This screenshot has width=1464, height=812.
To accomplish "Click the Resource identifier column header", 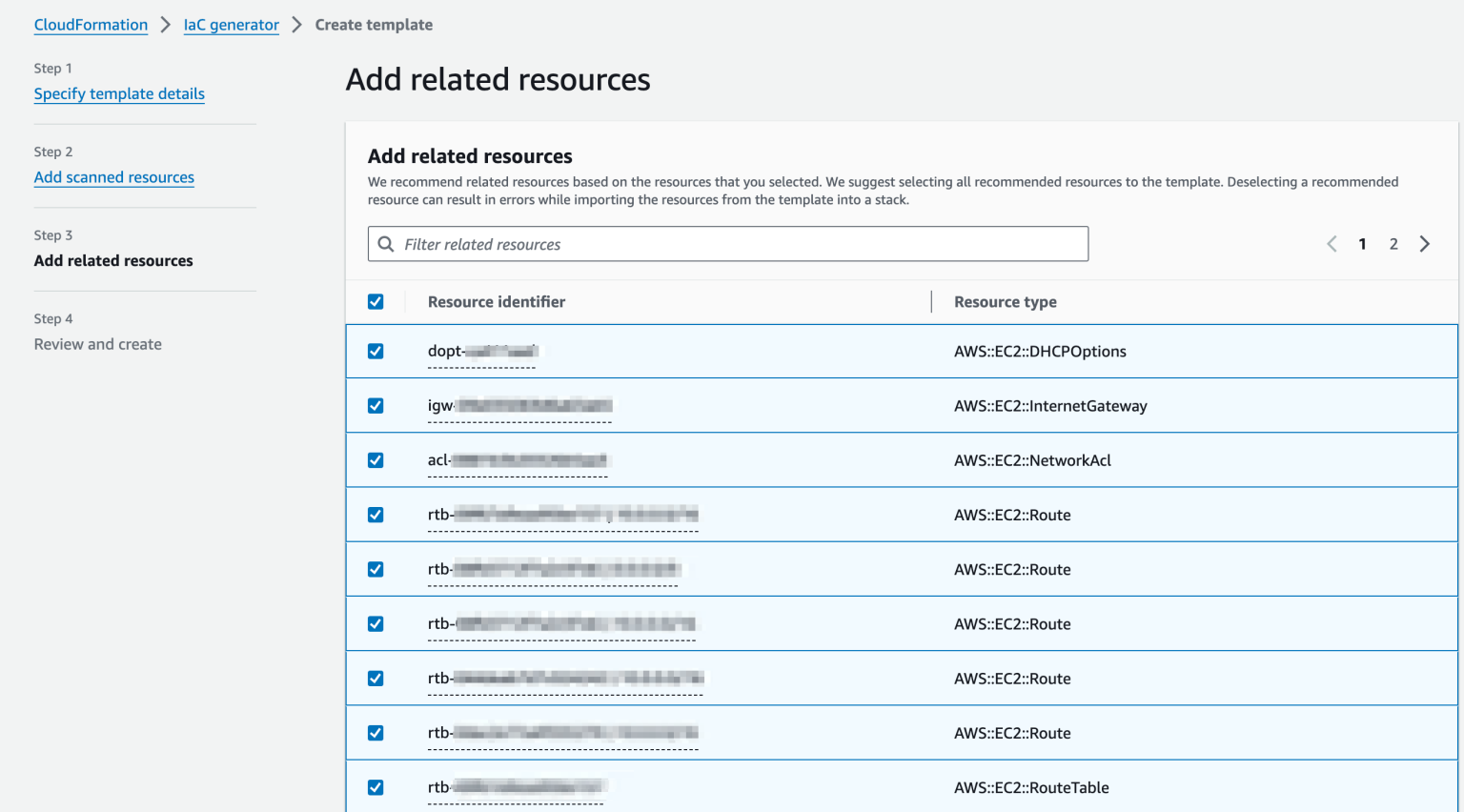I will pos(496,301).
